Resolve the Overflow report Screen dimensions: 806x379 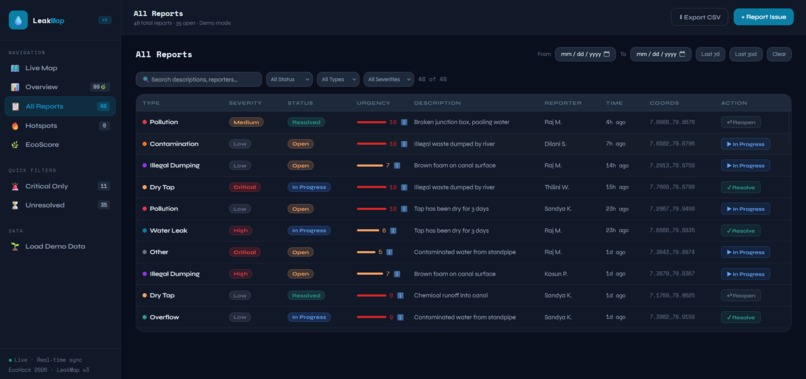[x=741, y=317]
